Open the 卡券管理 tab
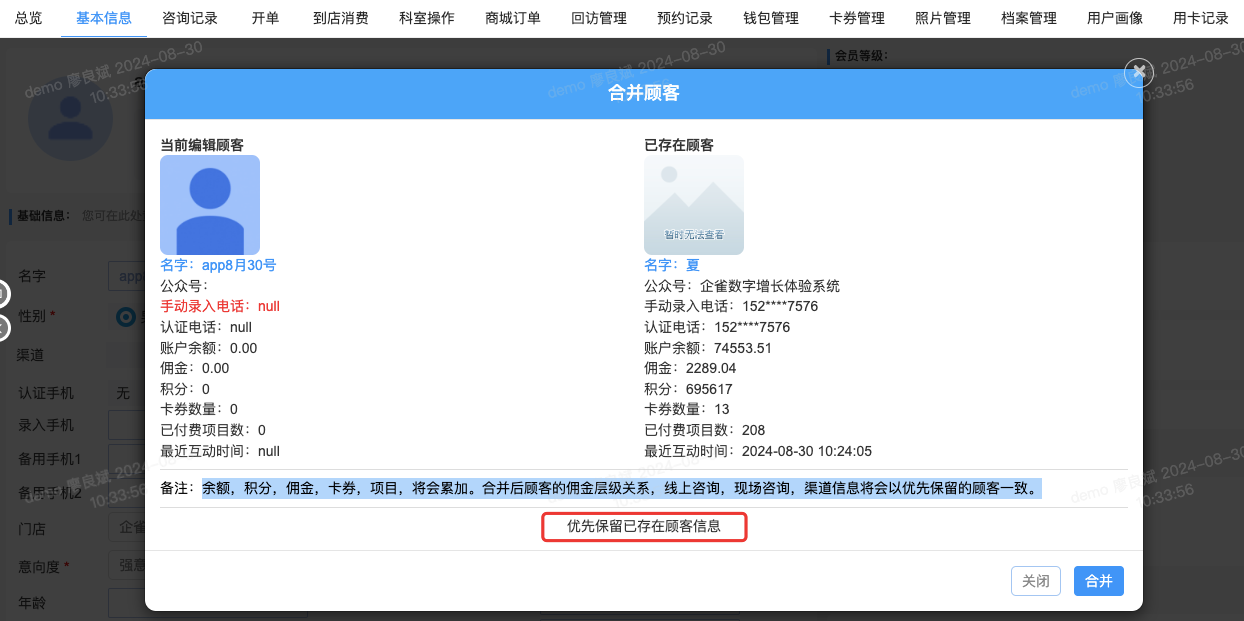The image size is (1244, 621). click(x=857, y=18)
